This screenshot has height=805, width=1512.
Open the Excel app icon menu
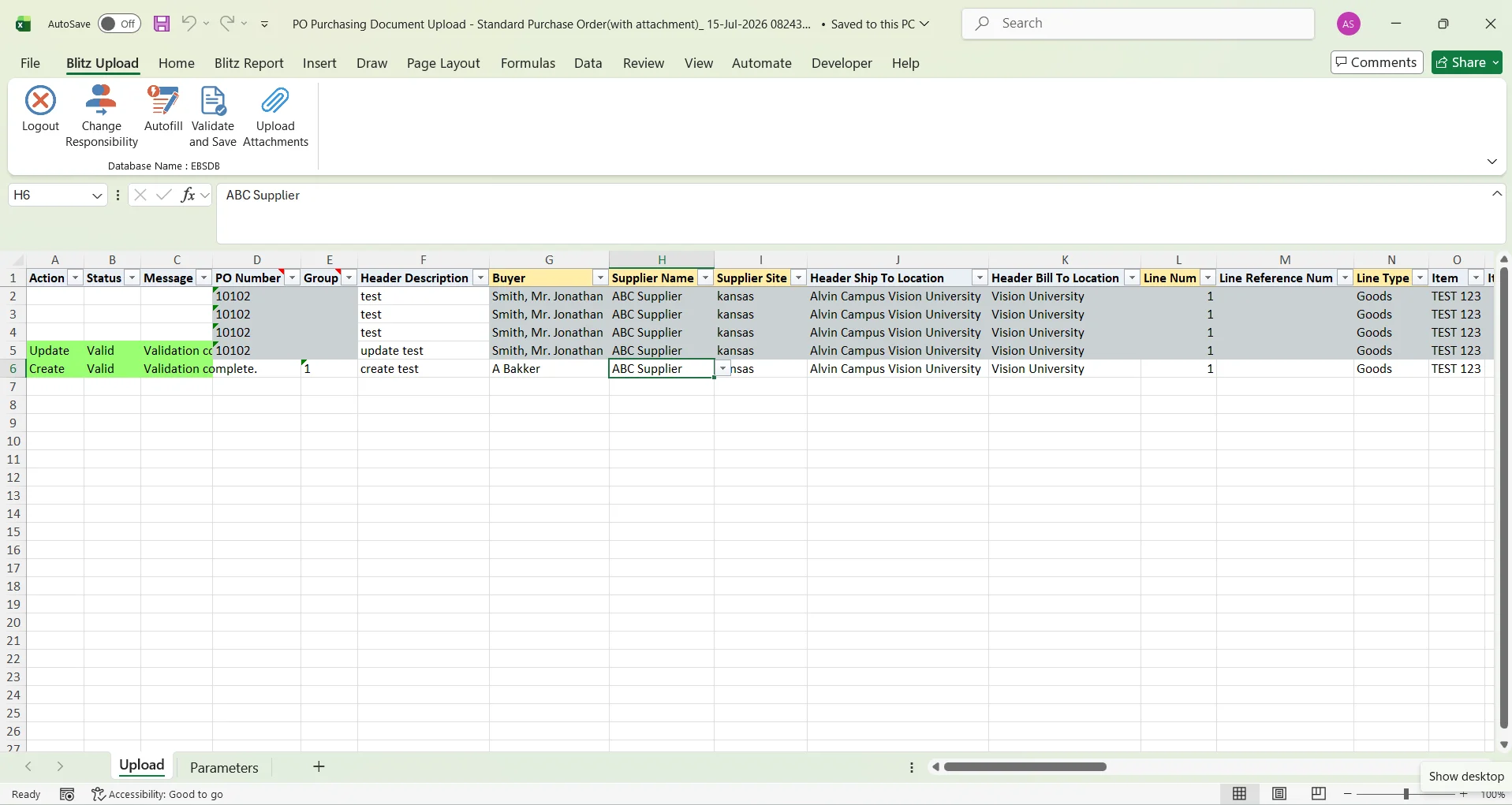click(x=23, y=24)
